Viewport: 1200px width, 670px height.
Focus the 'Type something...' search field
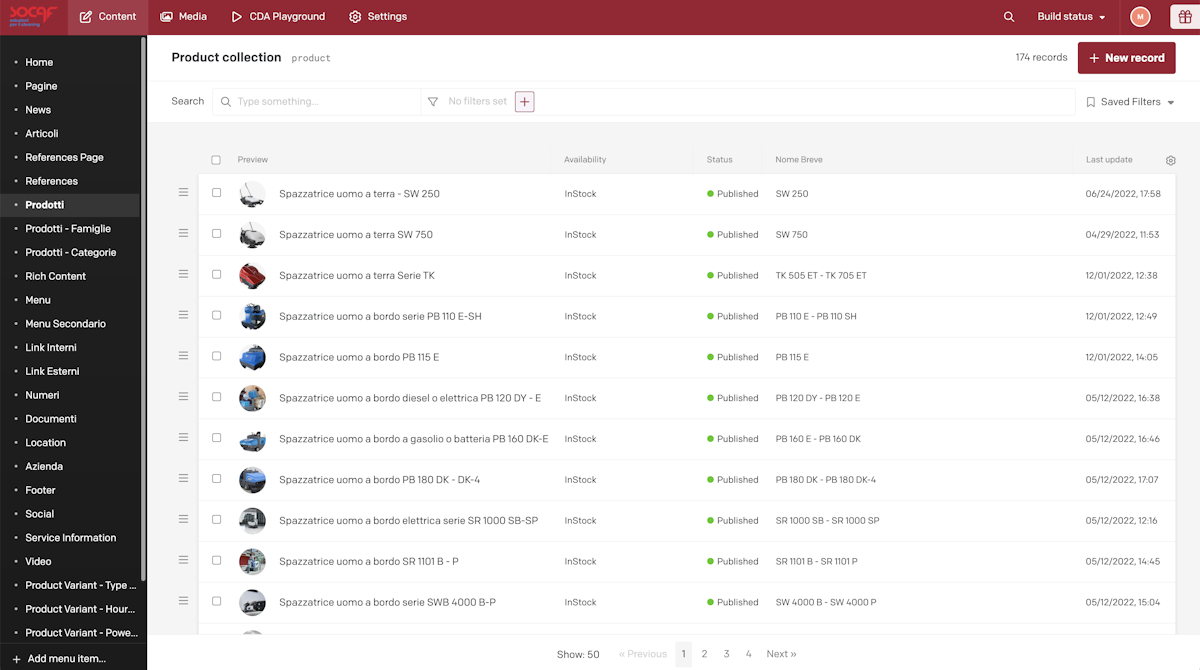316,101
